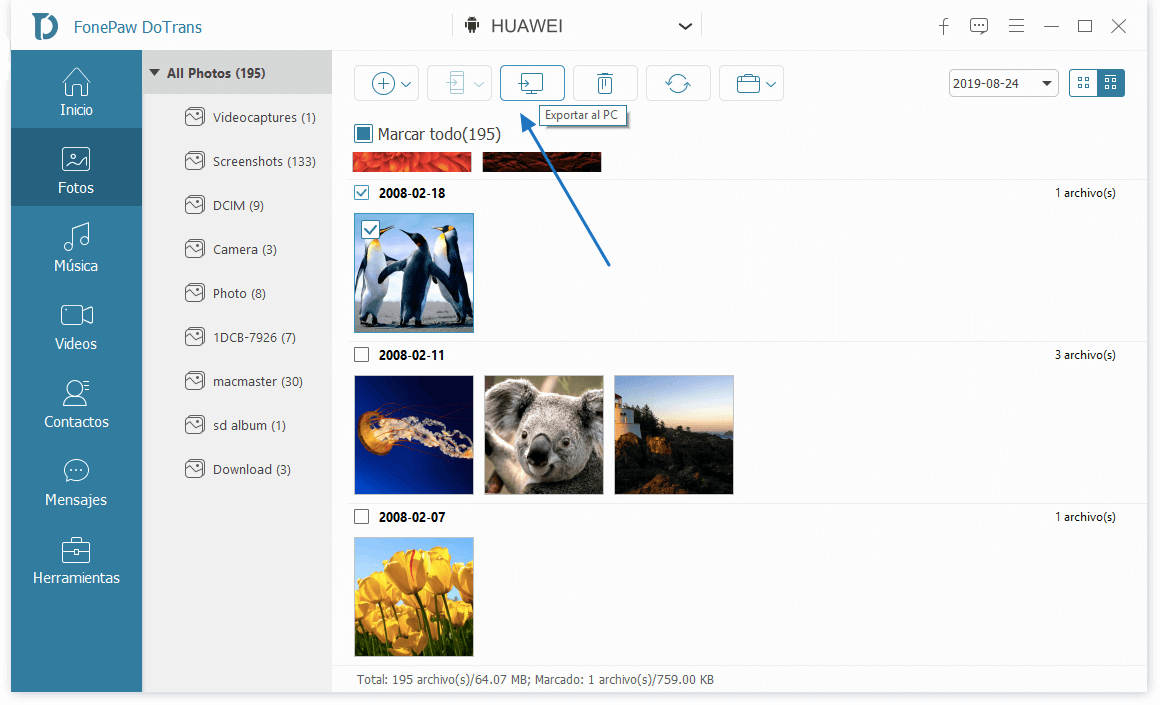Select all photos from 2008-02-11

[361, 354]
